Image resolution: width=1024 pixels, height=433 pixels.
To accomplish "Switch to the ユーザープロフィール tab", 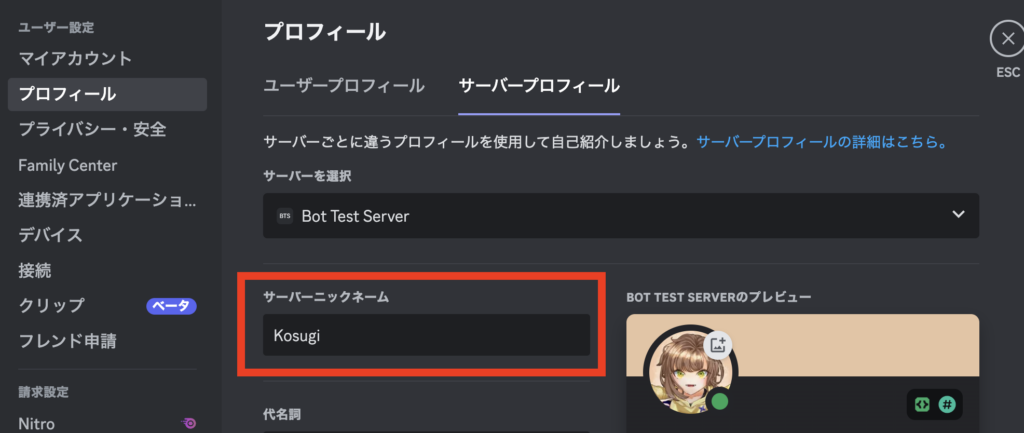I will coord(344,86).
